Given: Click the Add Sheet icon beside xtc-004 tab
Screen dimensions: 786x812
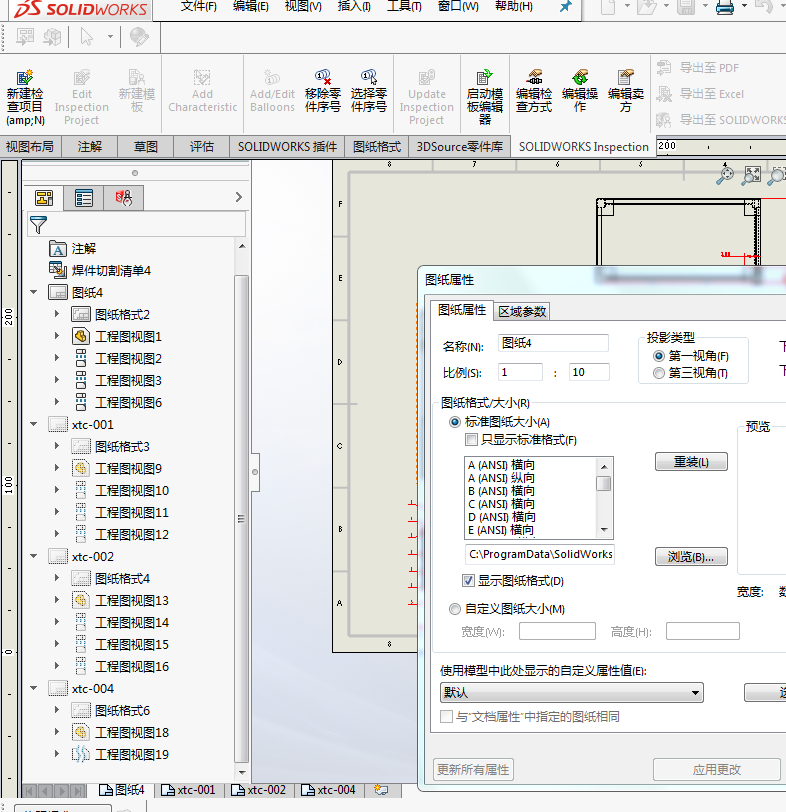Looking at the screenshot, I should (x=381, y=789).
